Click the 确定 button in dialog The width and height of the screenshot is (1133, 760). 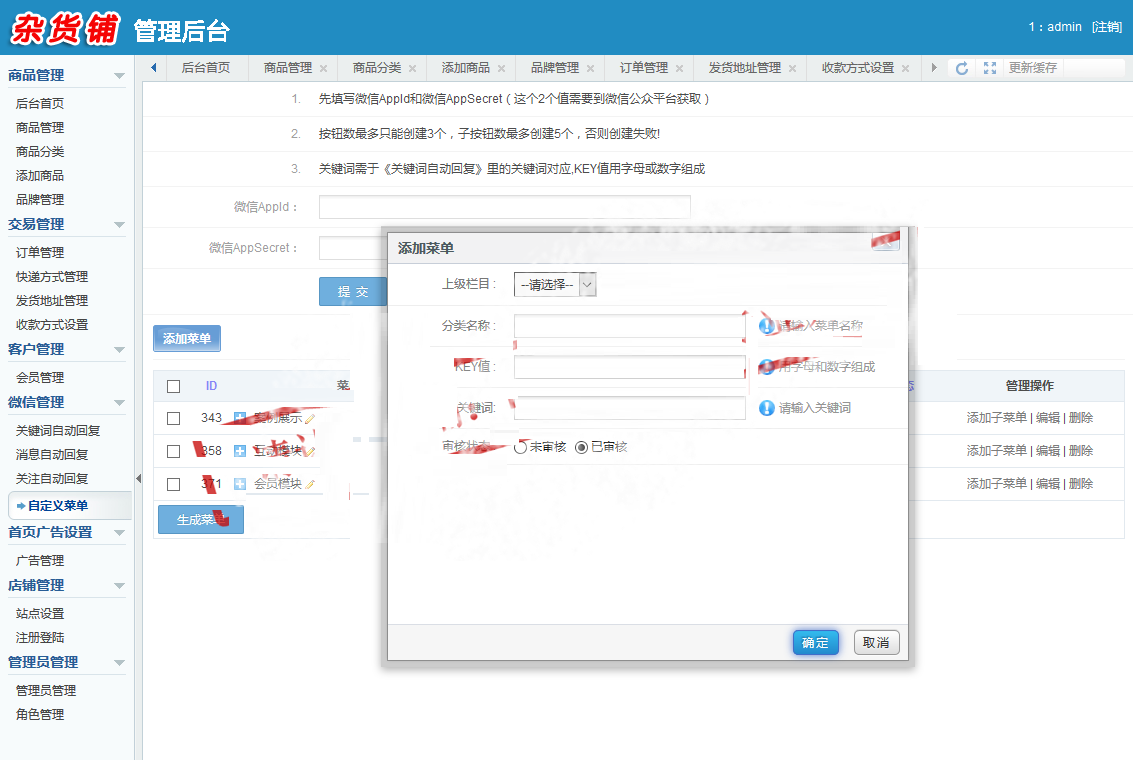click(816, 642)
